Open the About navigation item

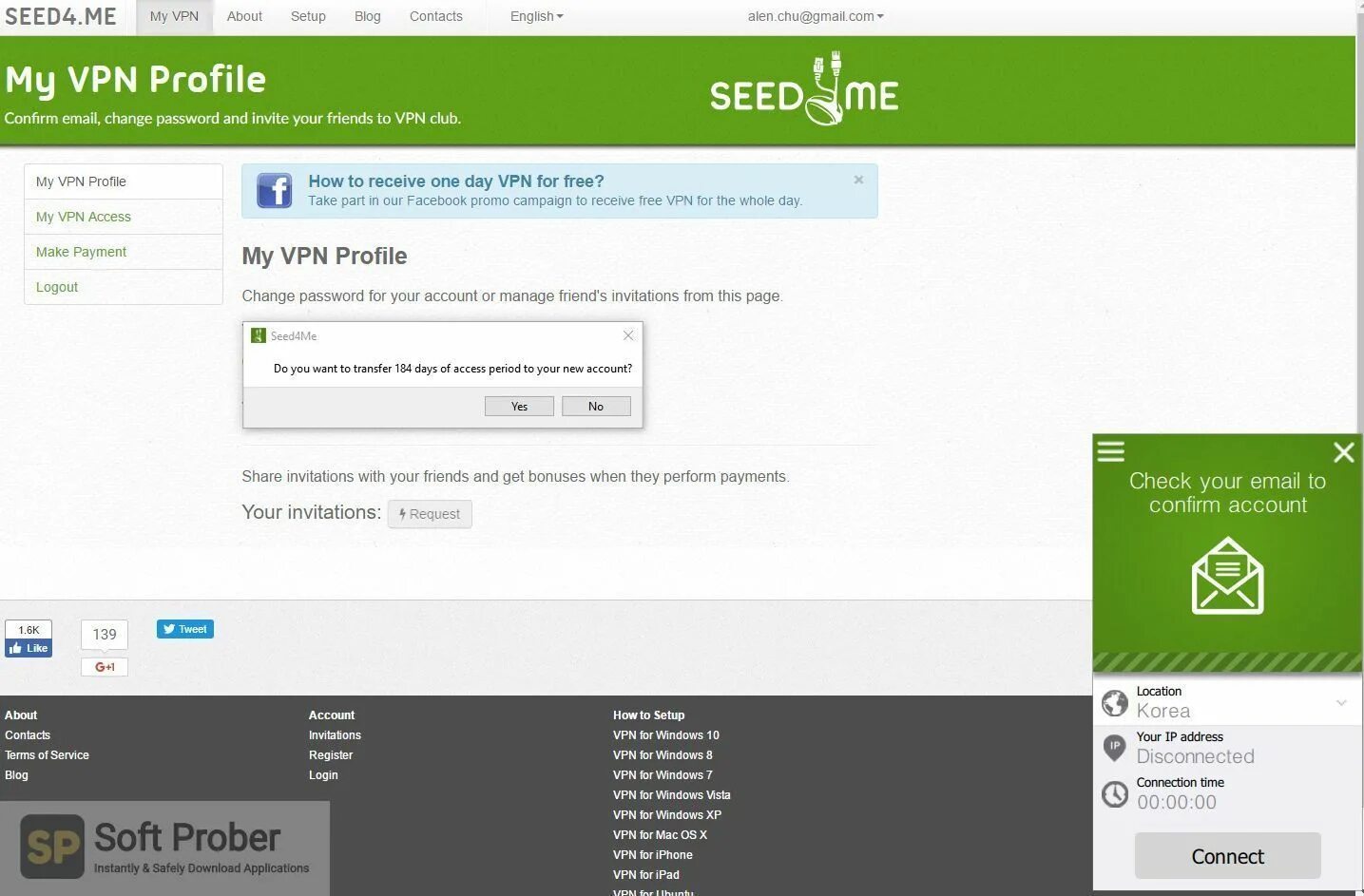[x=244, y=16]
